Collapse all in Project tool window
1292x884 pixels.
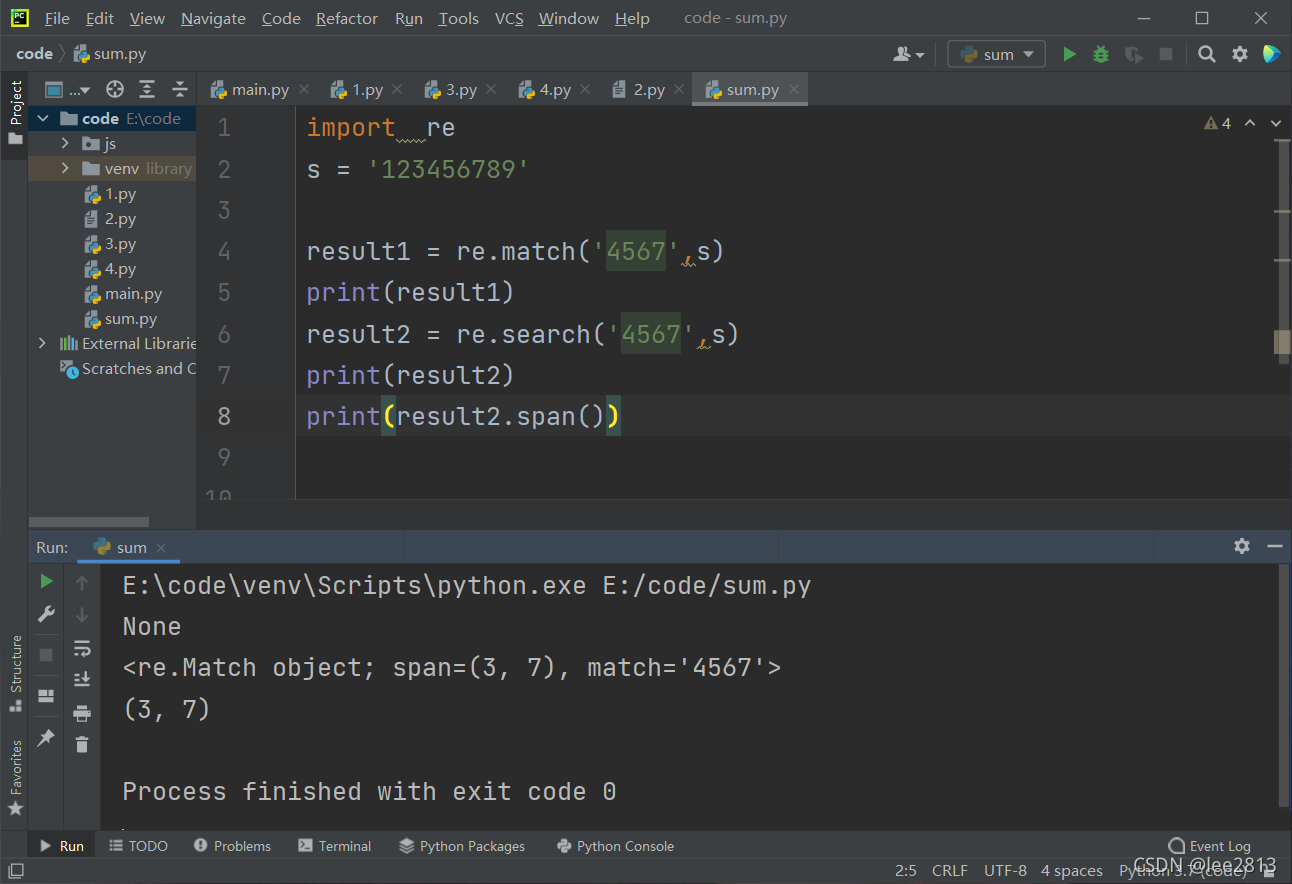(180, 89)
